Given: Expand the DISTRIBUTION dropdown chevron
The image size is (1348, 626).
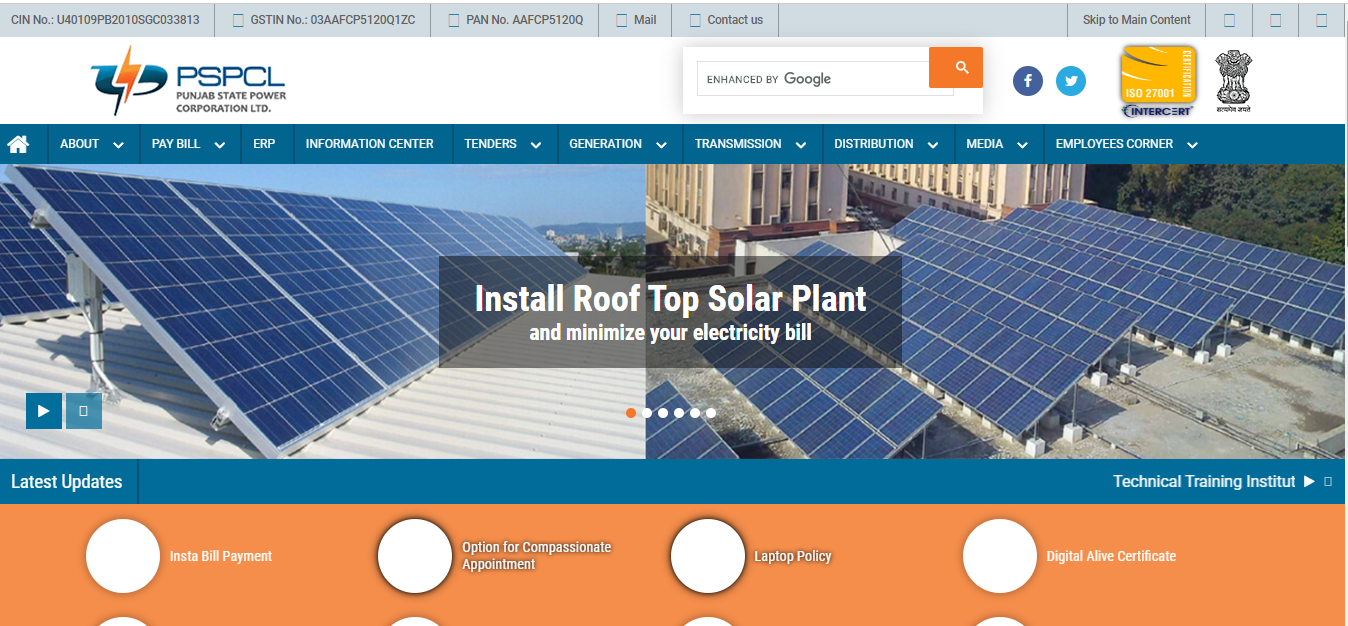Looking at the screenshot, I should (x=933, y=145).
